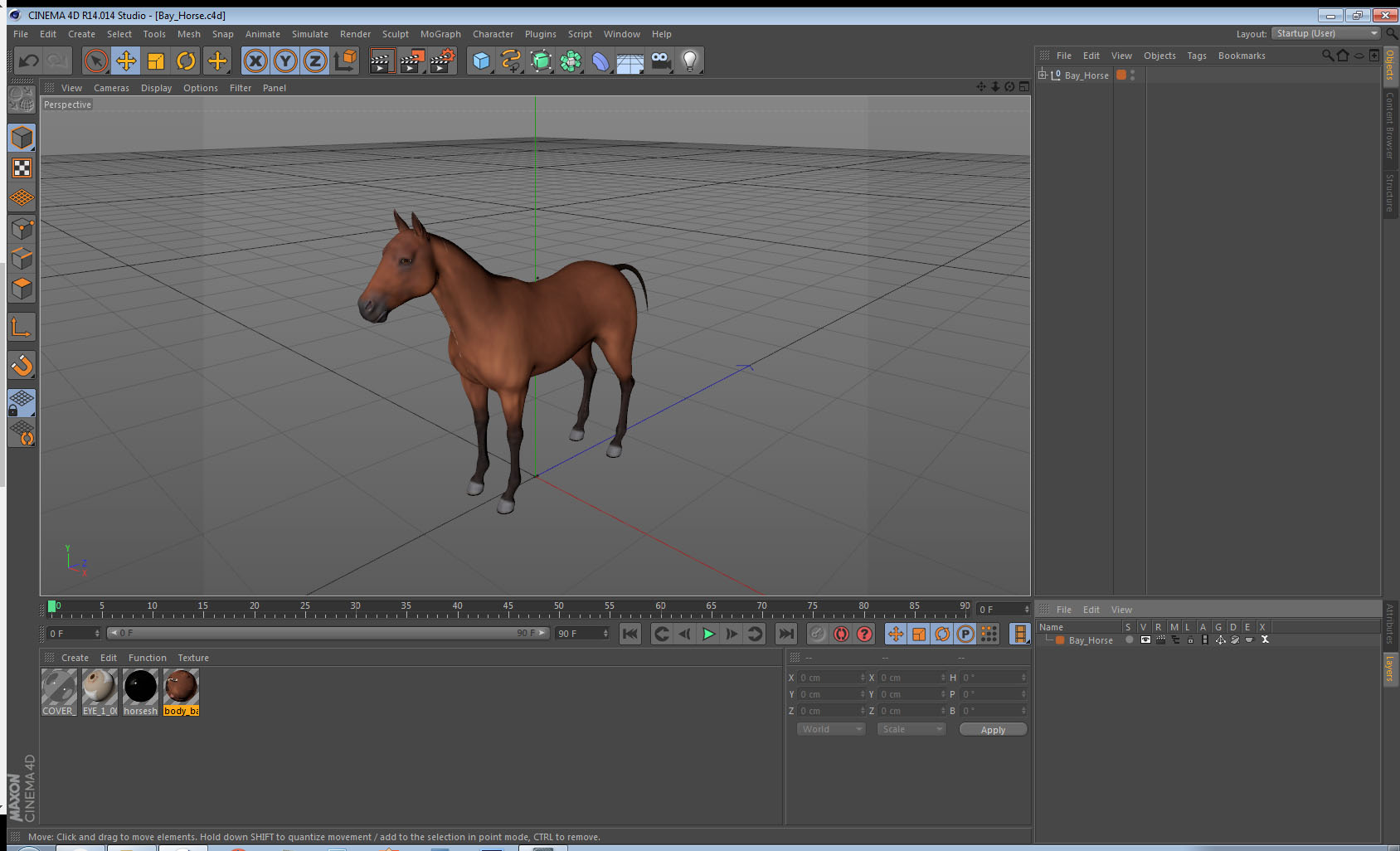Viewport: 1400px width, 851px height.
Task: Select the Live Selection tool
Action: click(x=96, y=61)
